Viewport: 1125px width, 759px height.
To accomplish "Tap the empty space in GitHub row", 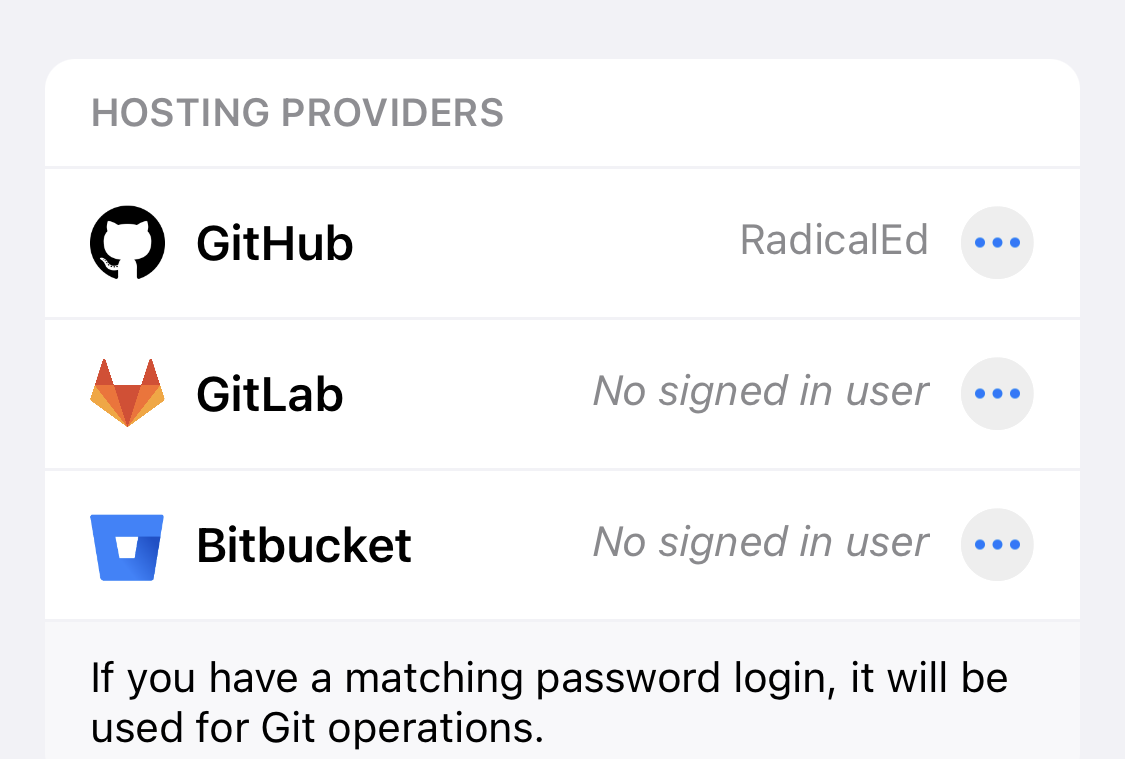I will pyautogui.click(x=545, y=243).
